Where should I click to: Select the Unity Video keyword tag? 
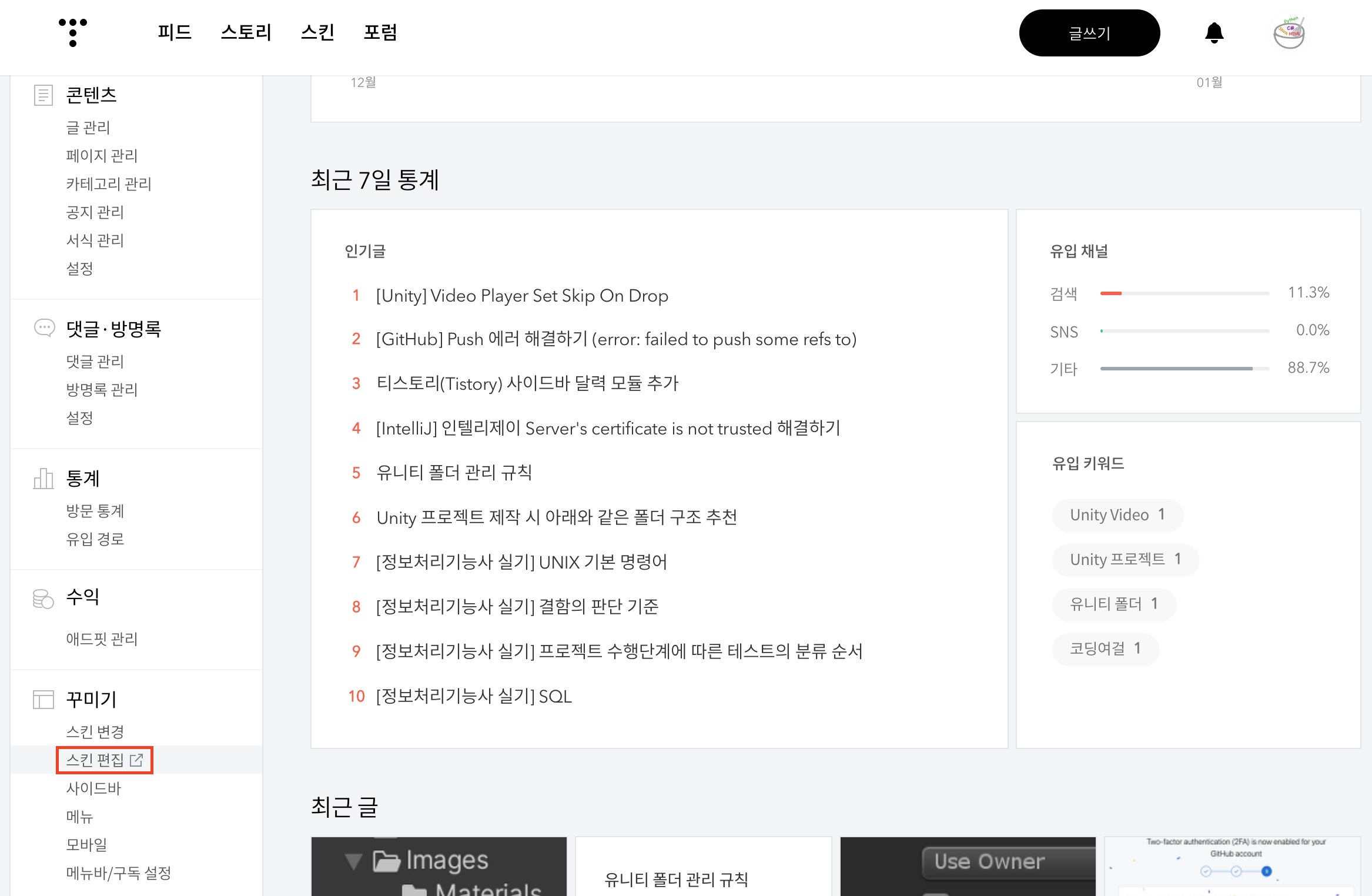[x=1117, y=515]
